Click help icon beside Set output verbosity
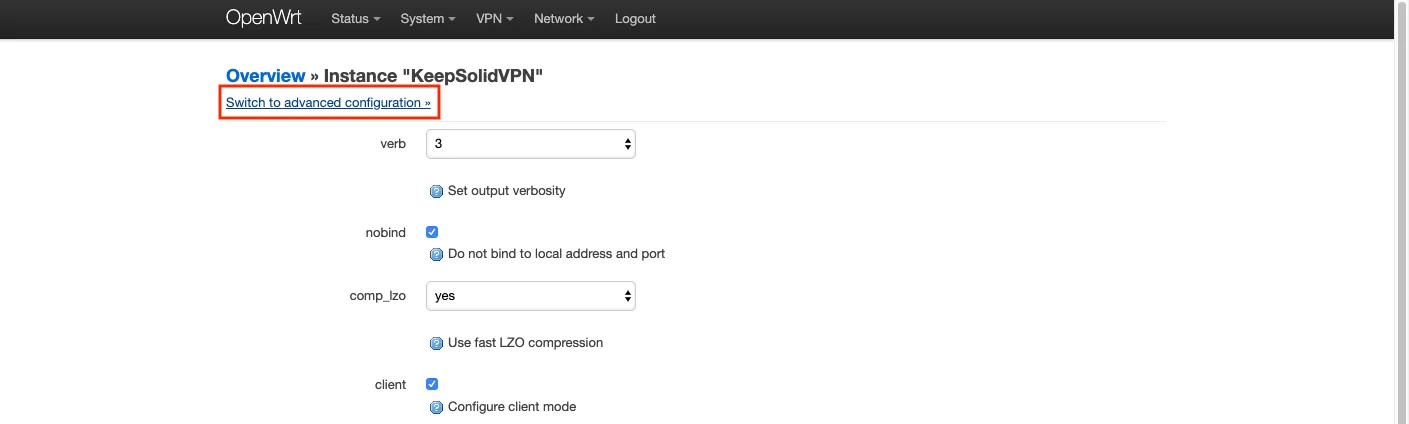The height and width of the screenshot is (424, 1409). click(x=436, y=191)
